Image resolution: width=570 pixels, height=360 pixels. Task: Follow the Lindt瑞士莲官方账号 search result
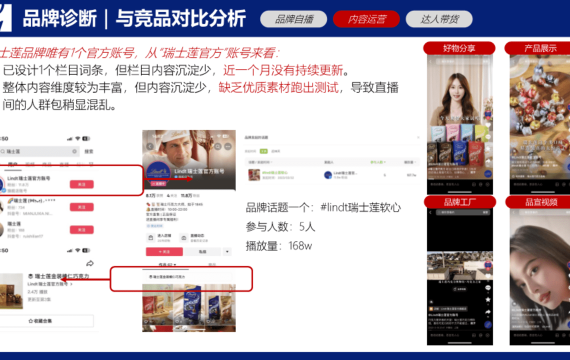pos(81,184)
